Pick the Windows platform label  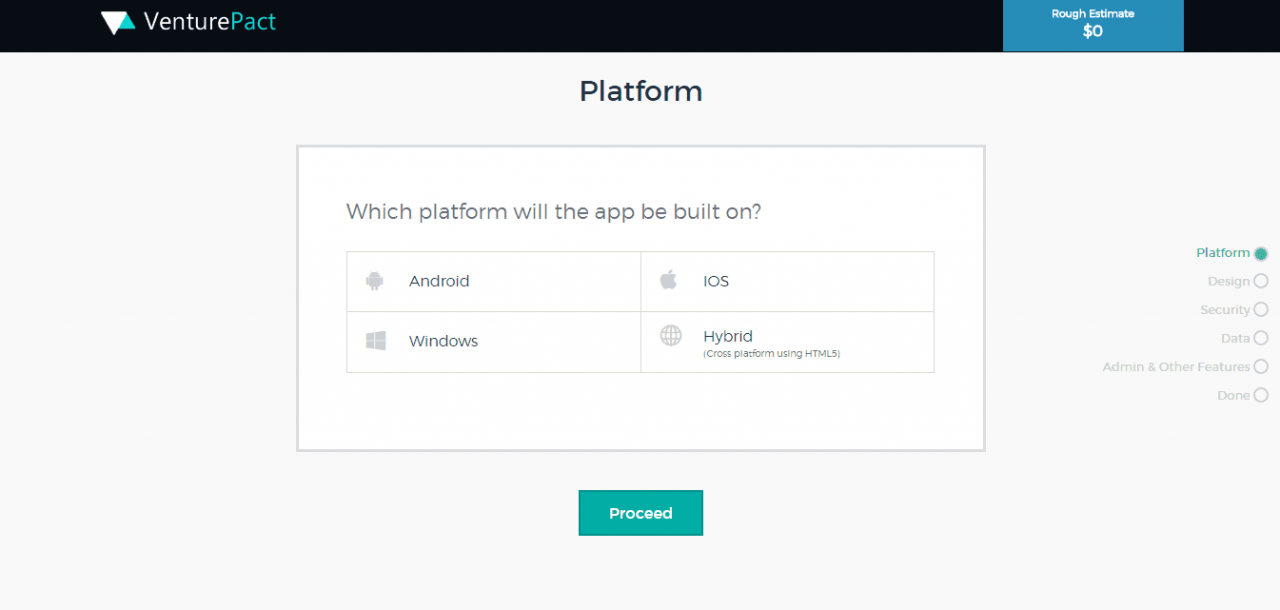pyautogui.click(x=443, y=342)
